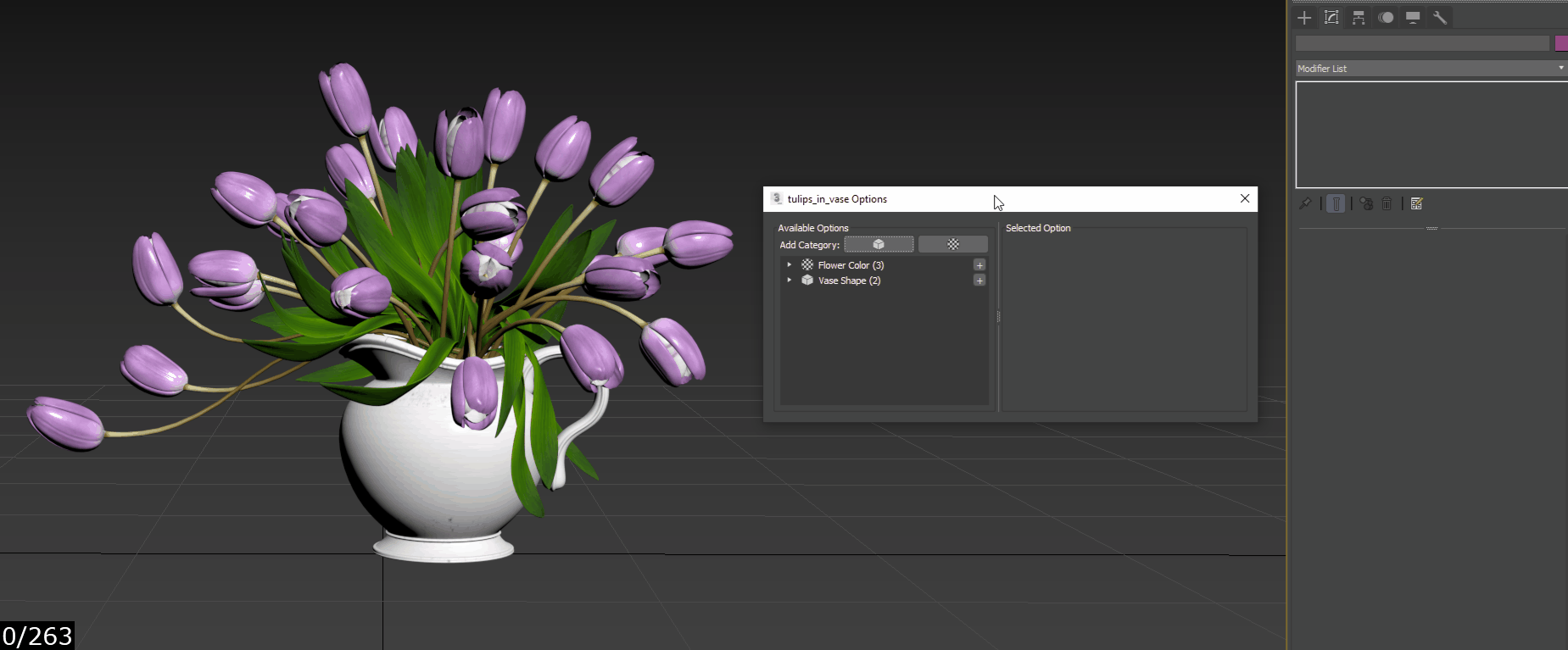This screenshot has width=1568, height=650.
Task: Add a material category with the checker button
Action: (953, 244)
